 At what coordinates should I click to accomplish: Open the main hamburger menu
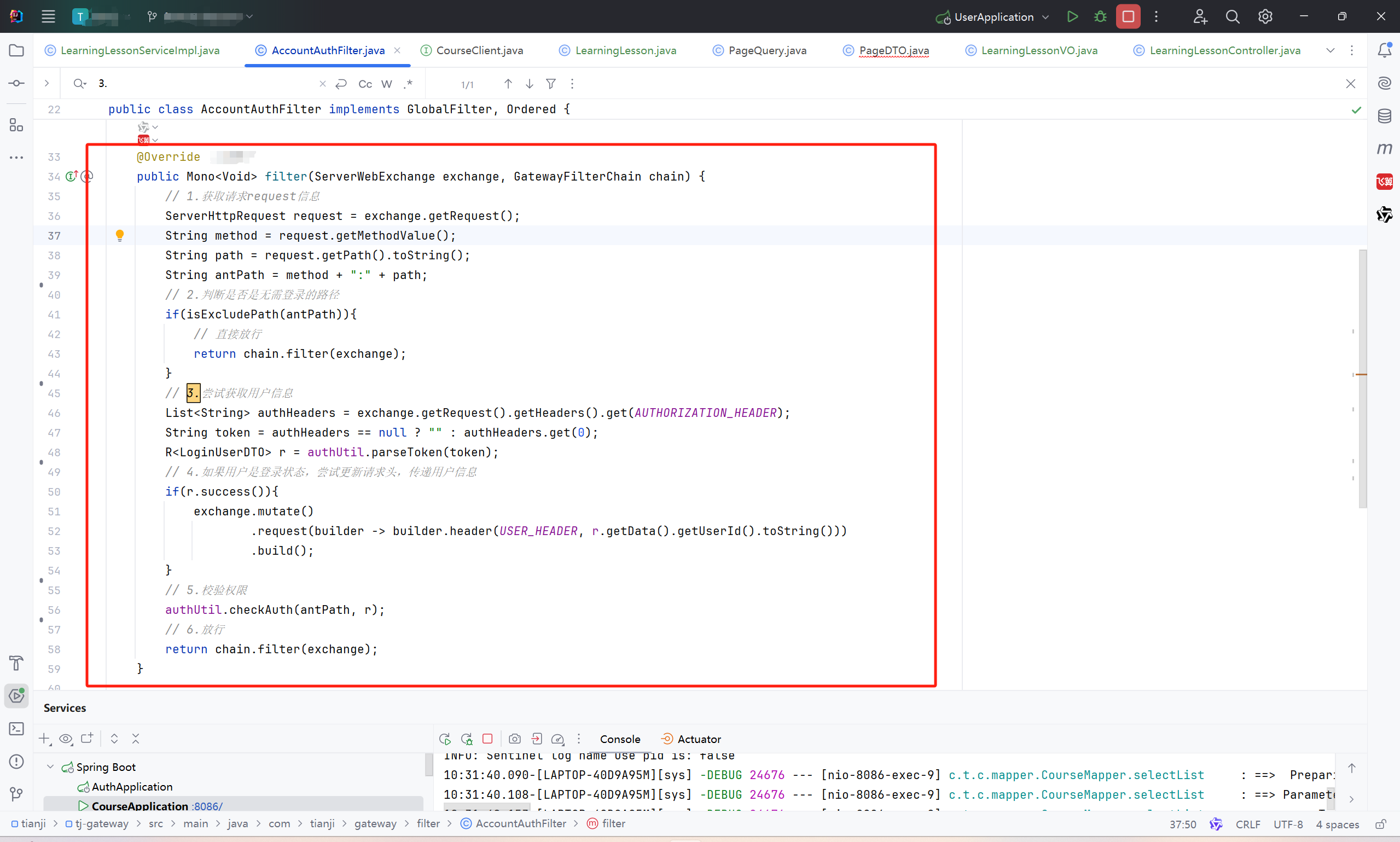pyautogui.click(x=48, y=16)
